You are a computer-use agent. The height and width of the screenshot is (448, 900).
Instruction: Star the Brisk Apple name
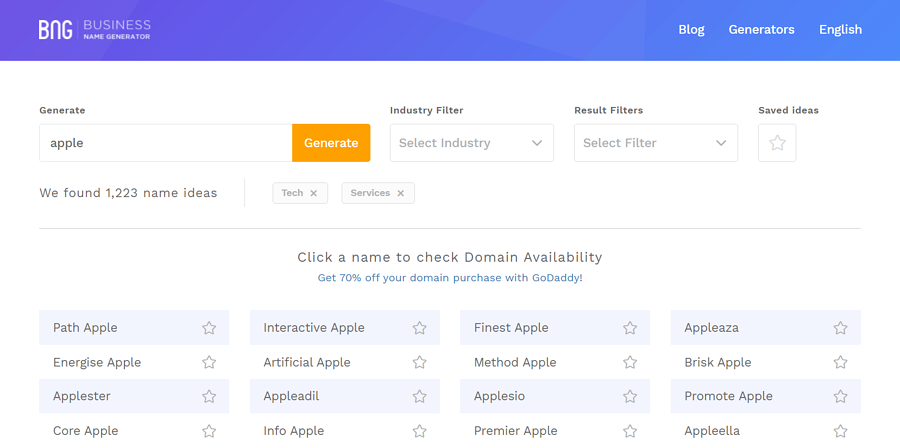(x=840, y=362)
